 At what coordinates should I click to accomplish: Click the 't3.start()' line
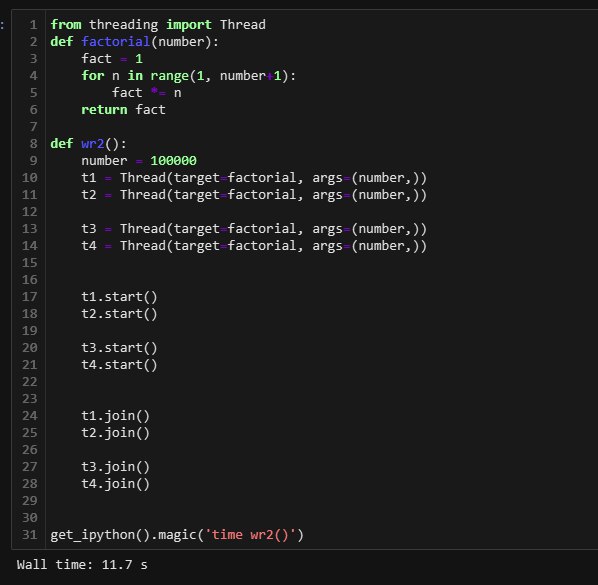click(119, 348)
